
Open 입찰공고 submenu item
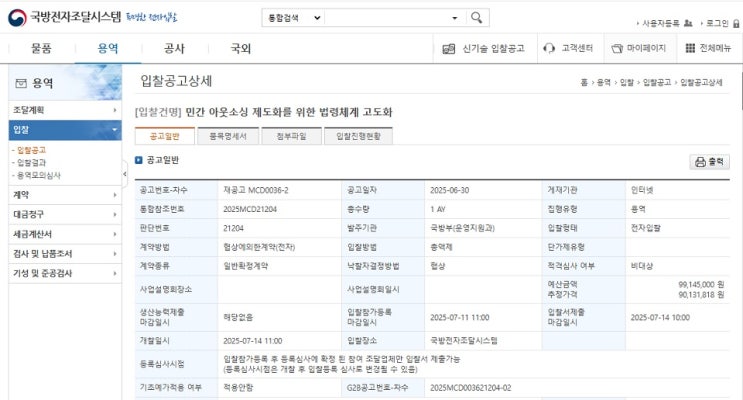point(31,150)
